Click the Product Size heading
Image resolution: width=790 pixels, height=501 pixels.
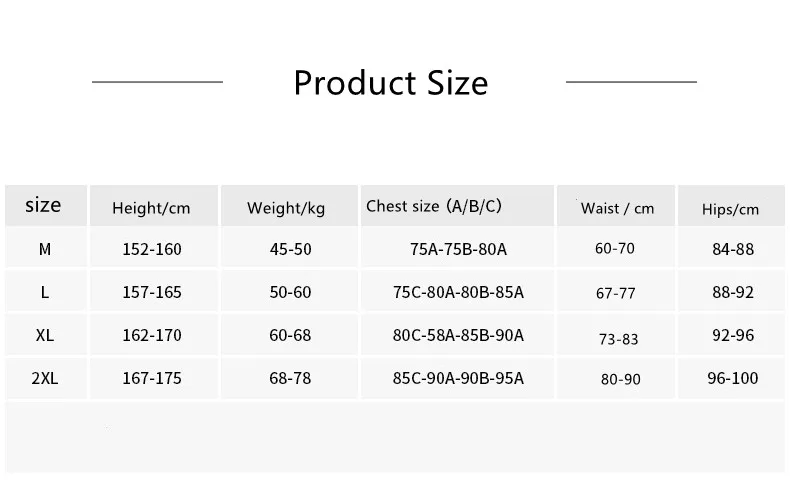pos(391,83)
